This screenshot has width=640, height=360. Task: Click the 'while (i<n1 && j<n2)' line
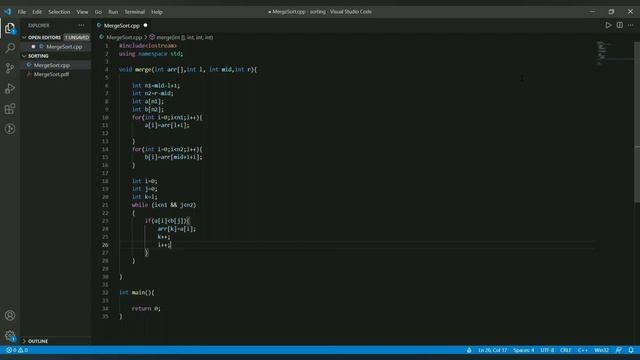coord(164,205)
